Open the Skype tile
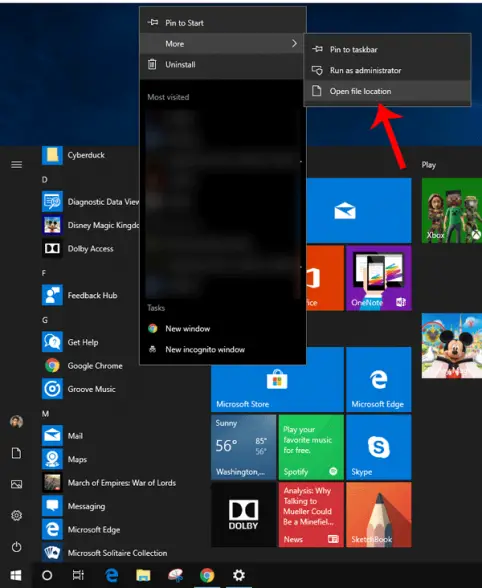The width and height of the screenshot is (482, 588). [x=378, y=447]
